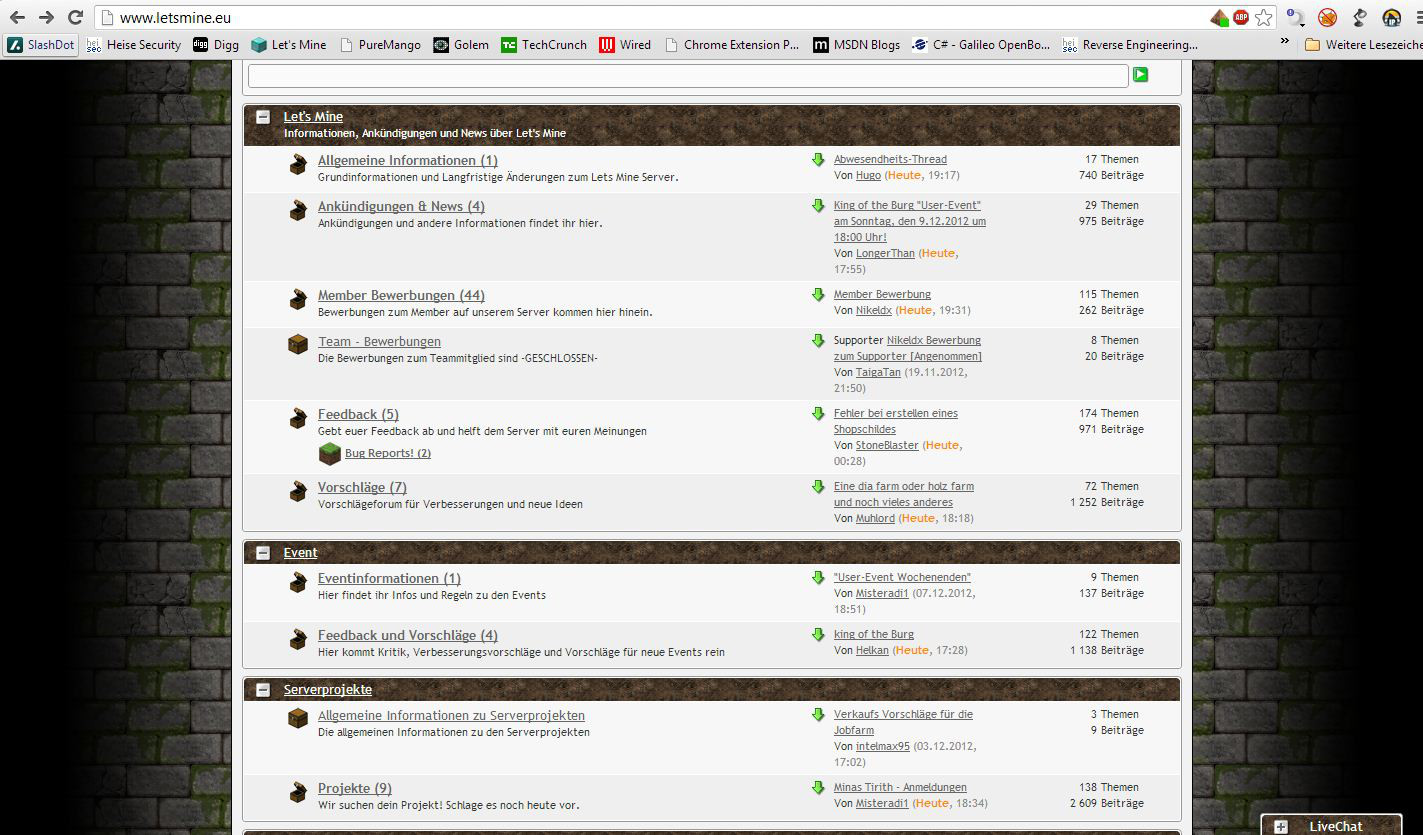Click the Adblock Plus icon in toolbar
The image size is (1423, 835).
click(x=1241, y=17)
